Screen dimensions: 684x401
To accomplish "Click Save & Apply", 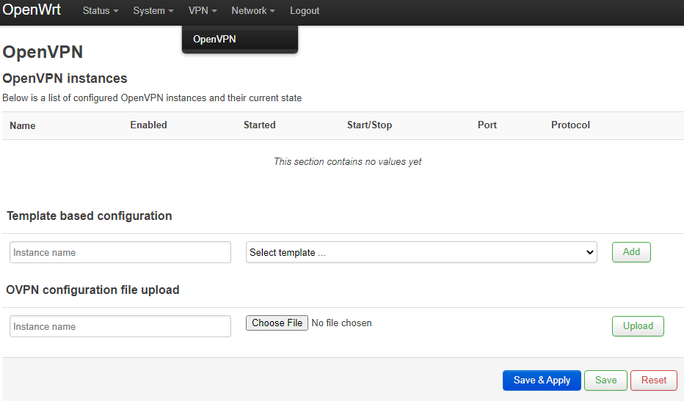I will [x=542, y=380].
